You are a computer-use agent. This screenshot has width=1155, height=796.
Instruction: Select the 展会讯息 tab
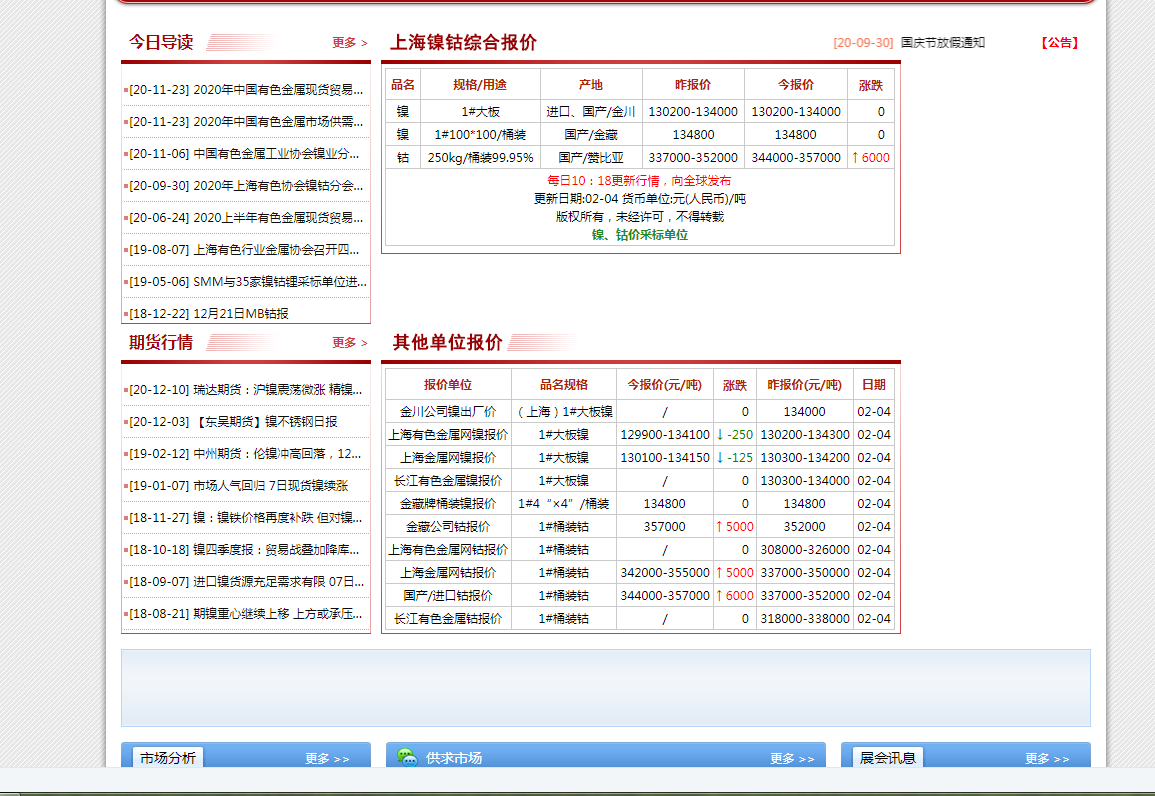click(888, 758)
